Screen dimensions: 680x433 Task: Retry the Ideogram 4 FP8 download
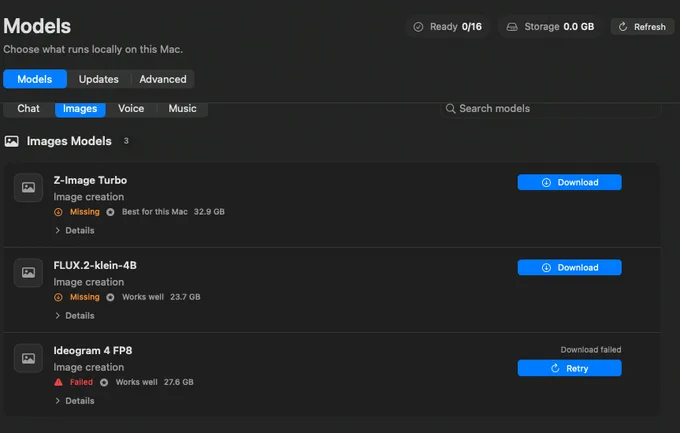click(x=569, y=368)
